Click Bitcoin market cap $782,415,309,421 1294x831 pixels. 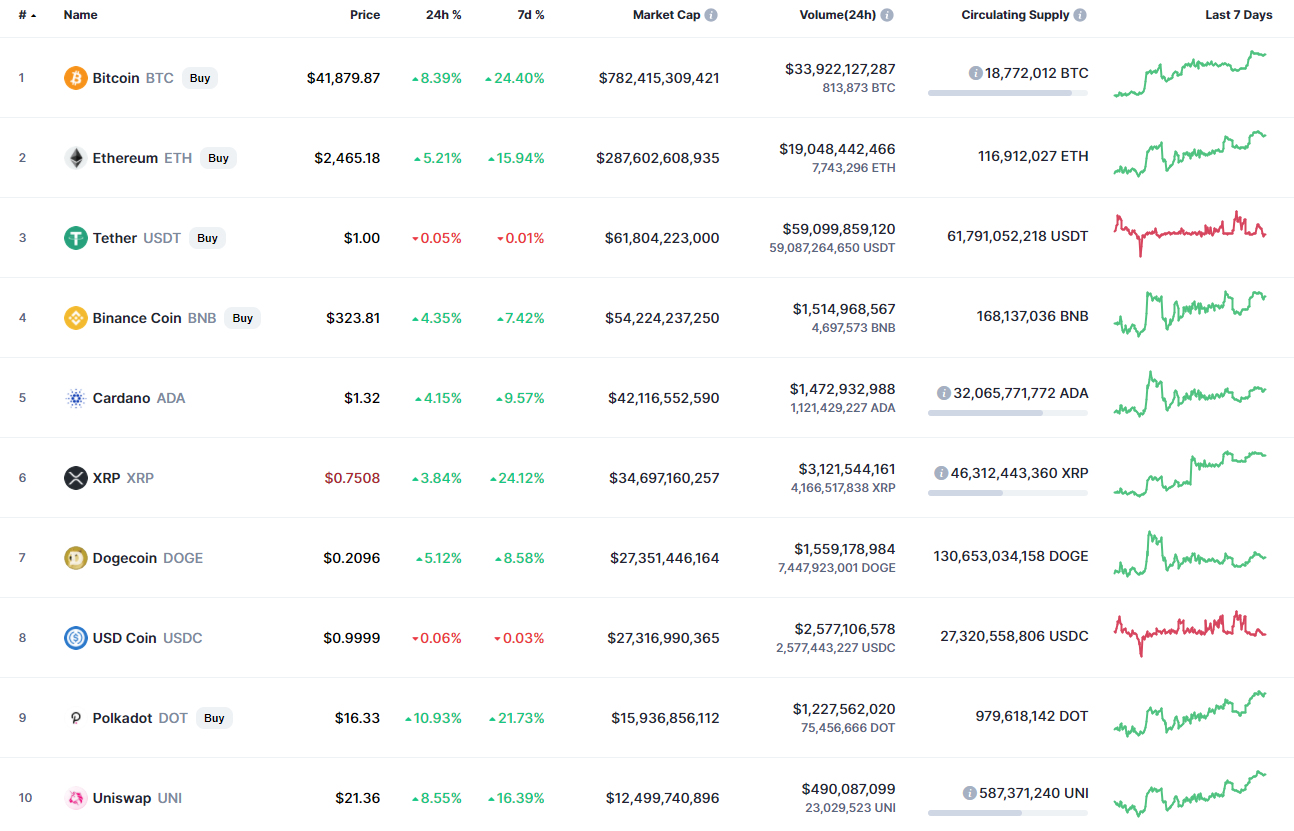[x=659, y=78]
